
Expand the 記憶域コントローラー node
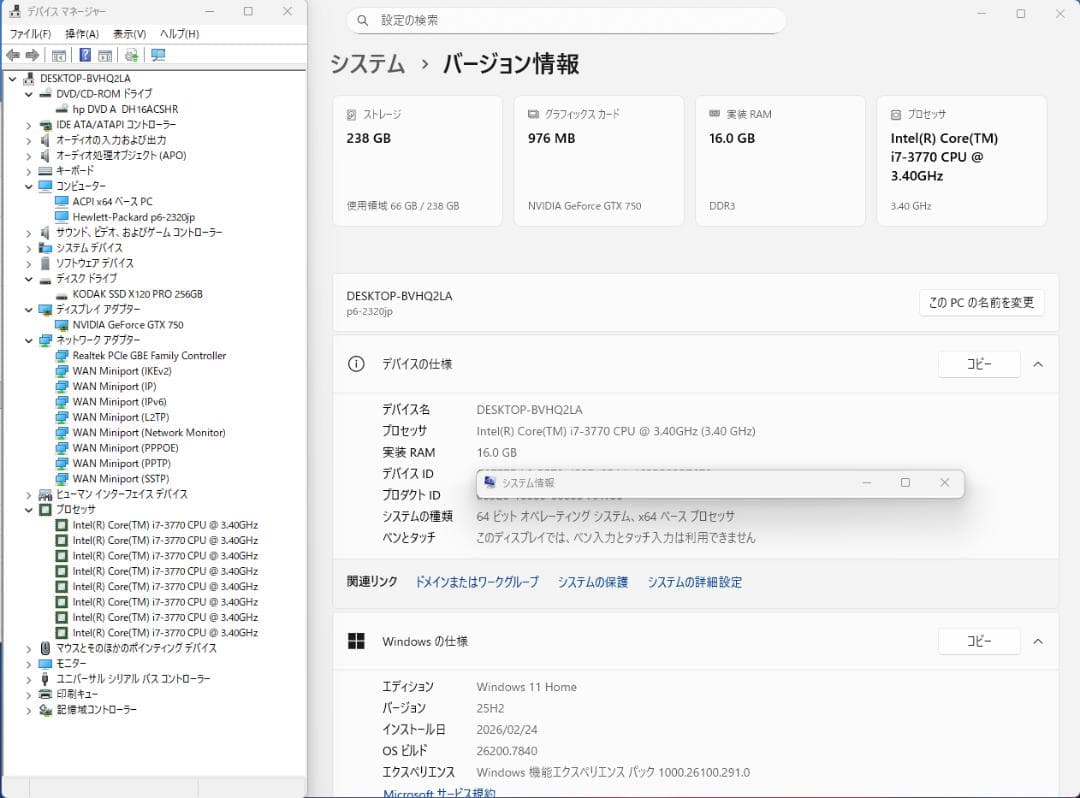click(x=28, y=710)
